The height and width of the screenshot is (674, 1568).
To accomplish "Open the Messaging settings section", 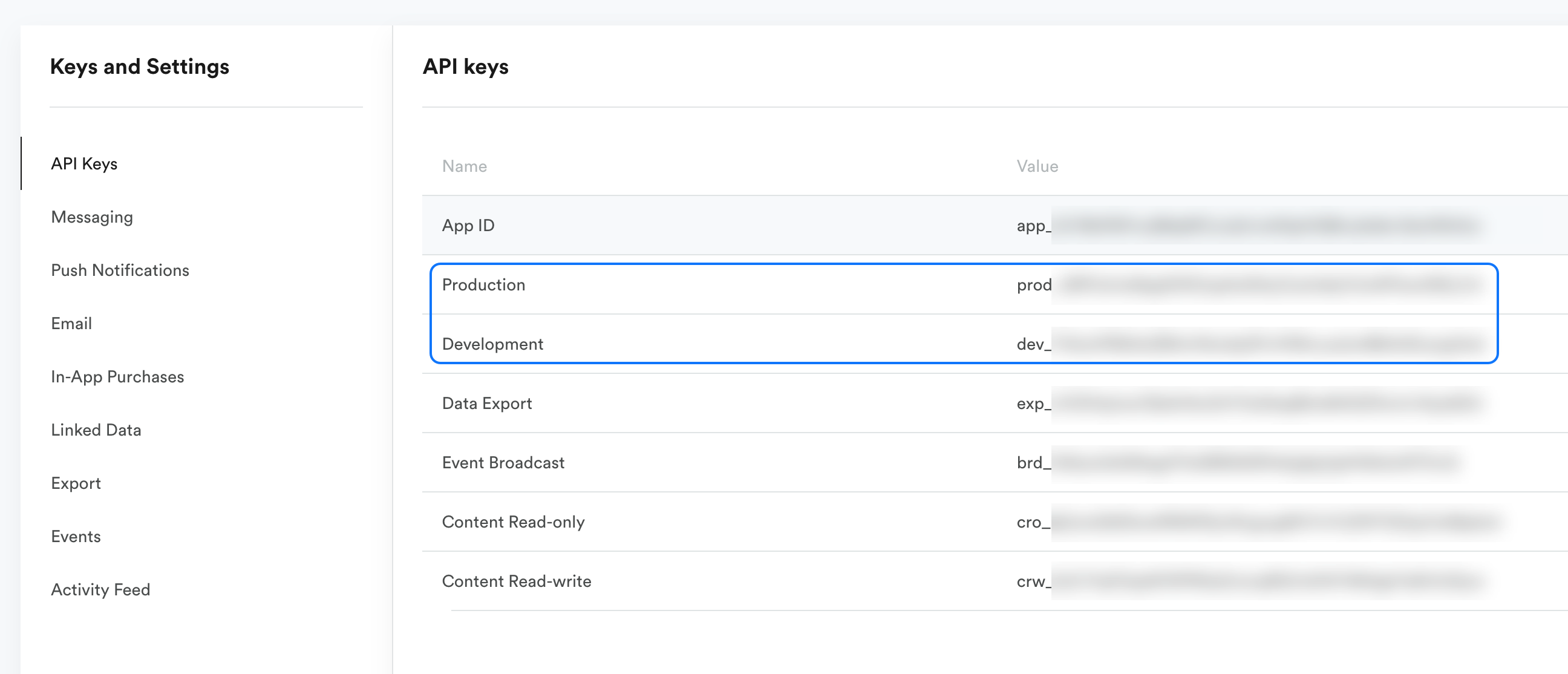I will 92,217.
